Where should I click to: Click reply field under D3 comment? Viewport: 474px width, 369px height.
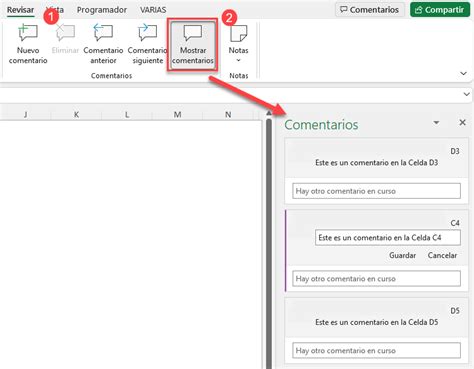click(x=376, y=191)
